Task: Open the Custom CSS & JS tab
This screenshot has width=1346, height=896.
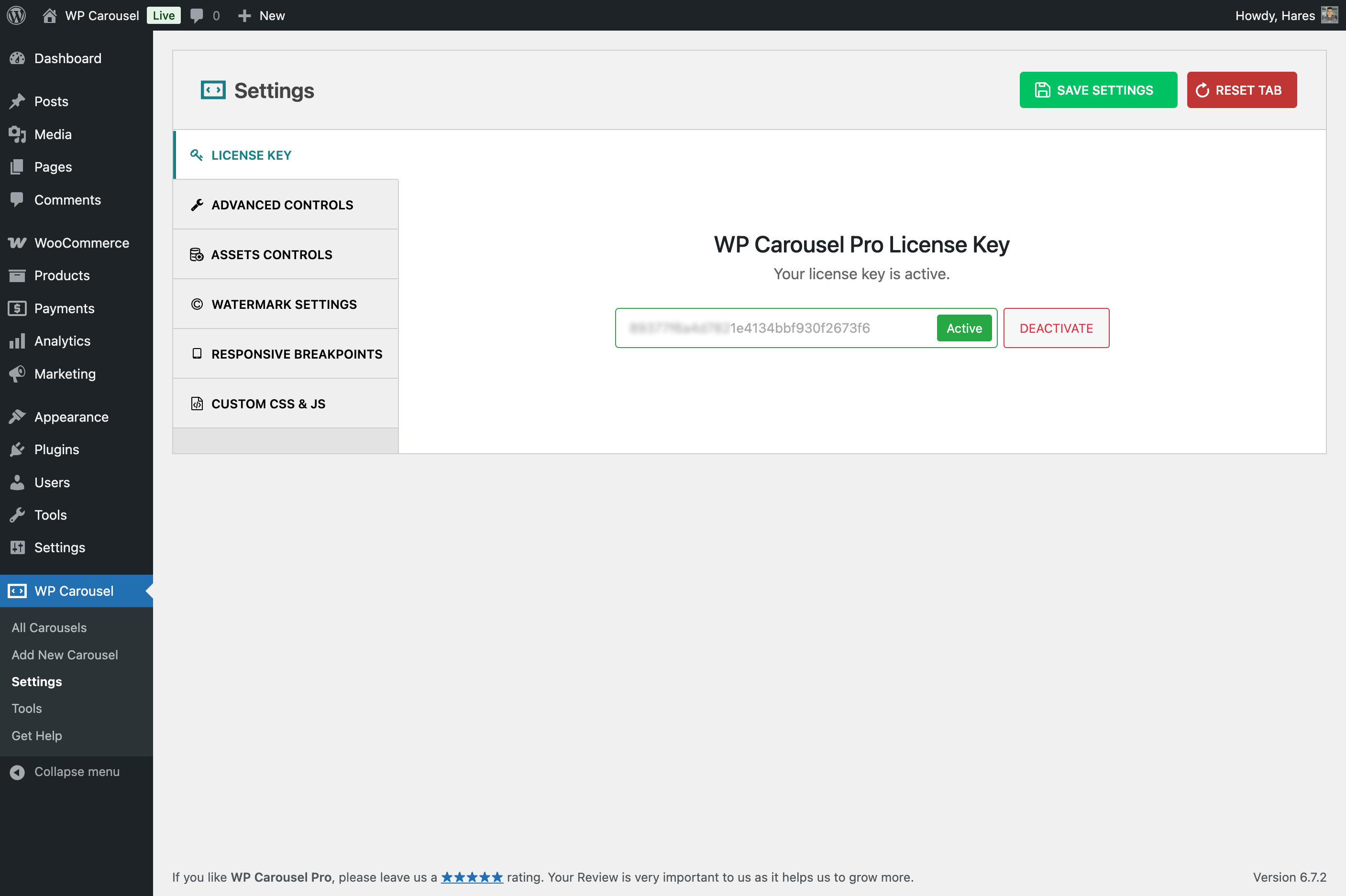Action: (286, 404)
